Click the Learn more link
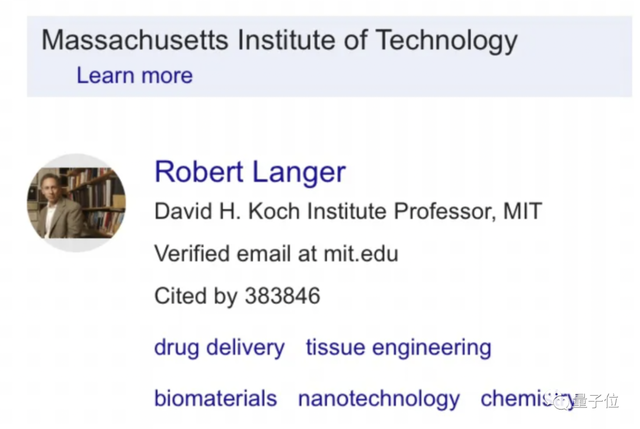Screen dimensions: 640x429 (134, 75)
